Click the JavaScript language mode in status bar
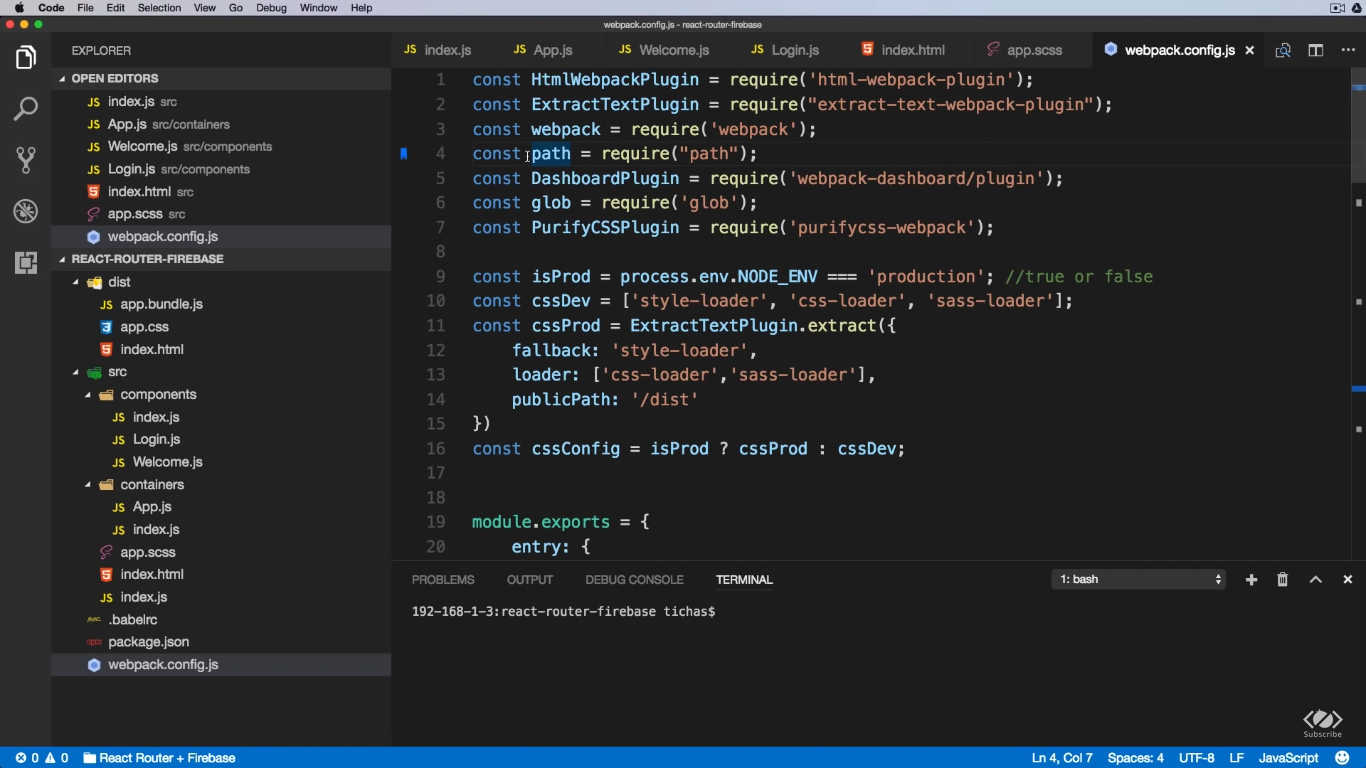 1288,758
